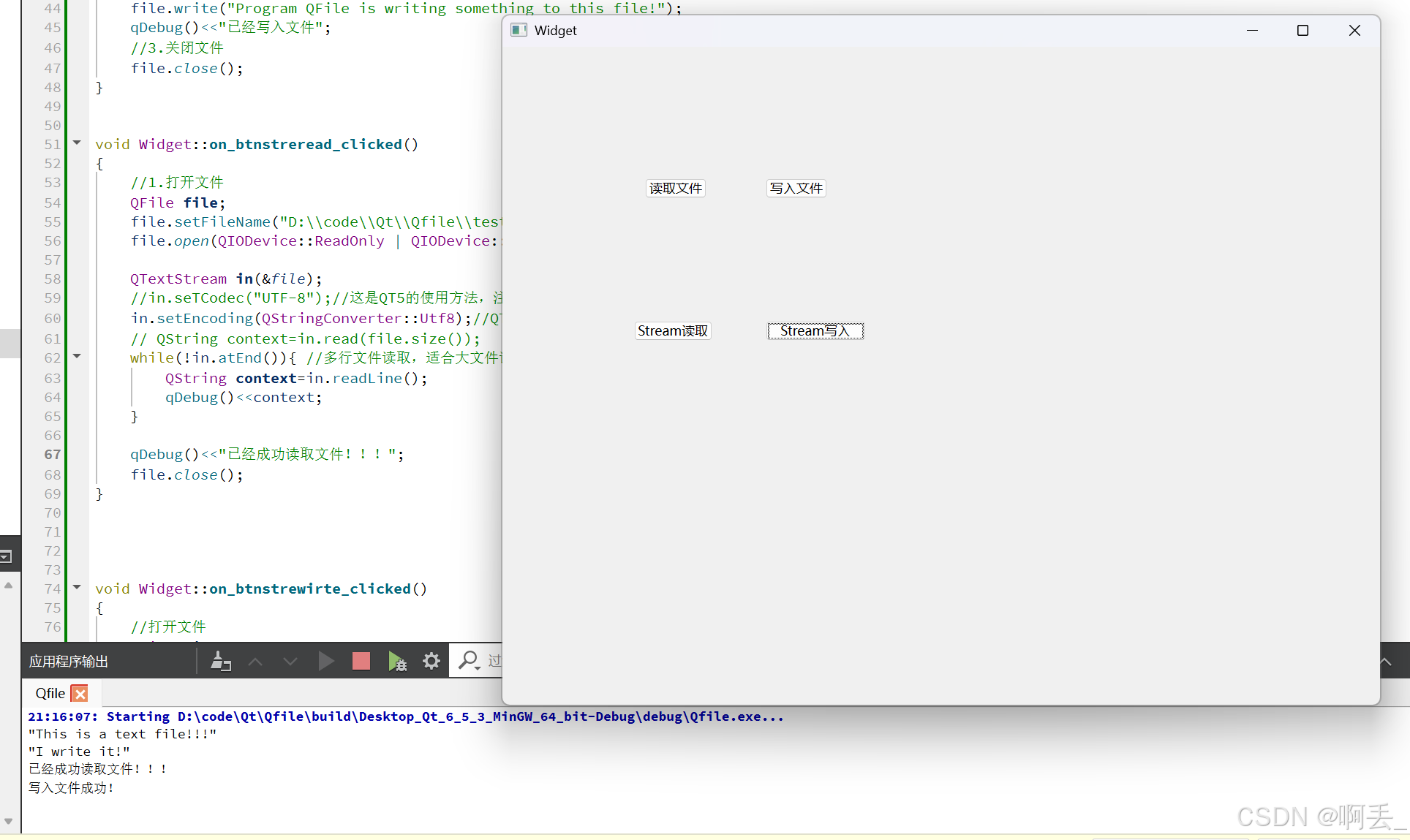Click the Stream读取 button
The width and height of the screenshot is (1410, 840).
673,331
